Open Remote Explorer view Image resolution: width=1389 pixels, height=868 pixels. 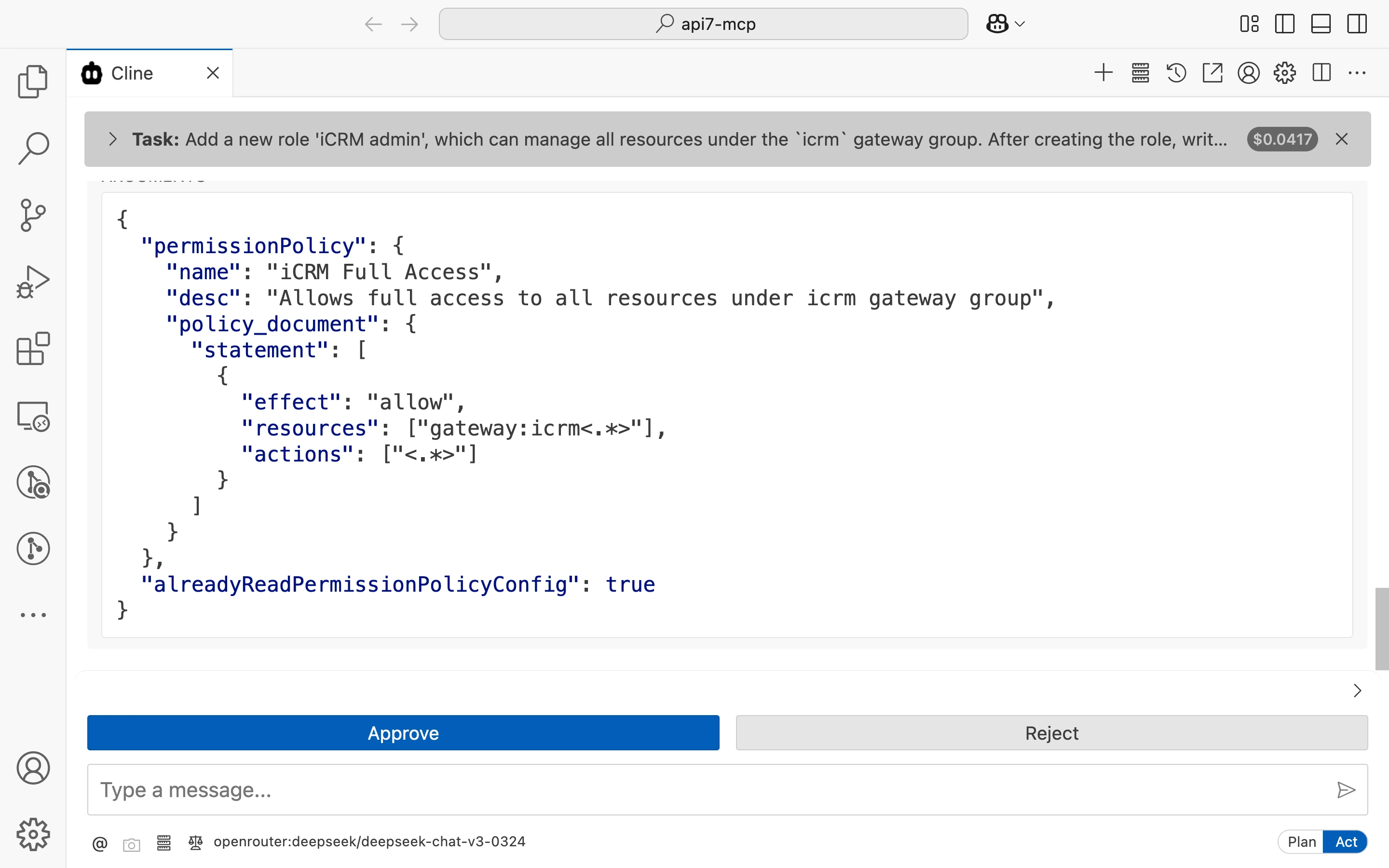point(33,416)
